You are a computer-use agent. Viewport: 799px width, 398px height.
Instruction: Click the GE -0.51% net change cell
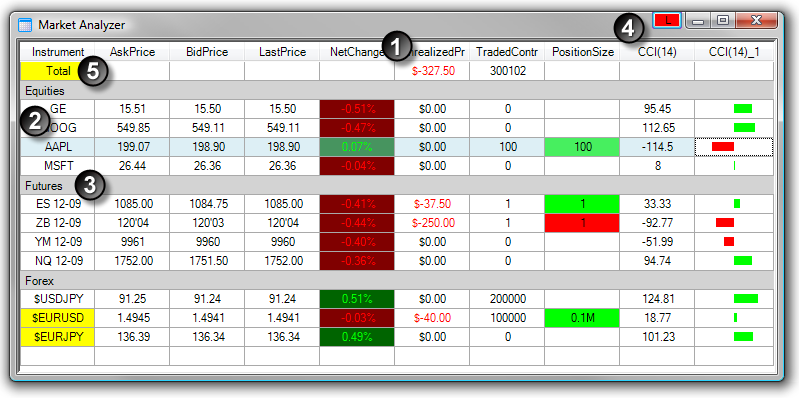pyautogui.click(x=357, y=109)
